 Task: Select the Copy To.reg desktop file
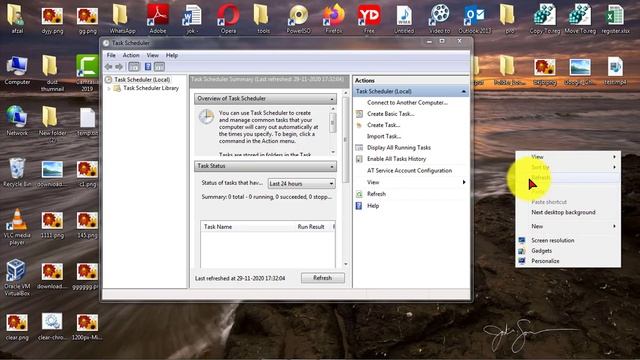(x=544, y=16)
